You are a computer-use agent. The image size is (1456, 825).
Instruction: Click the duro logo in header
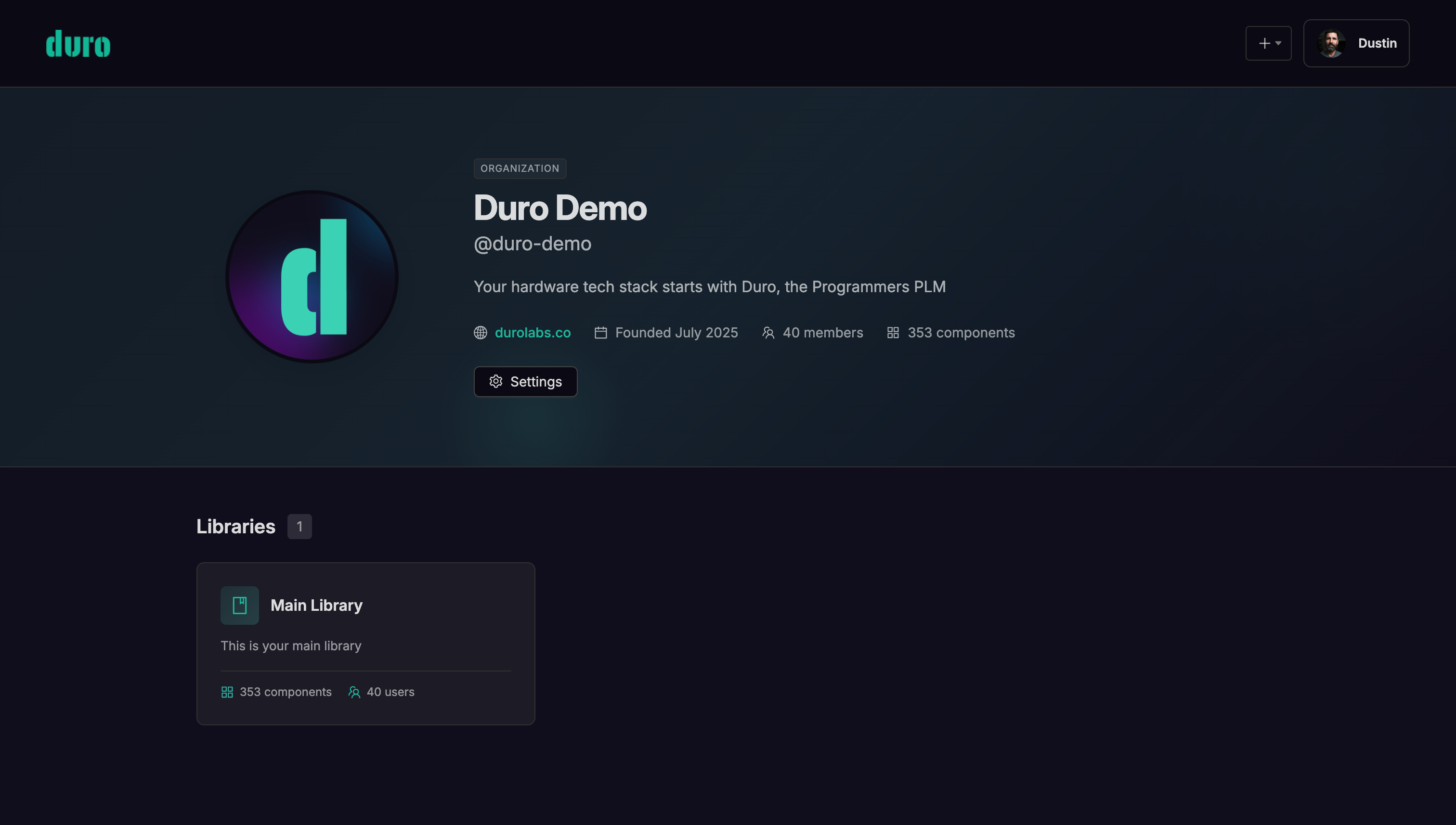coord(78,44)
